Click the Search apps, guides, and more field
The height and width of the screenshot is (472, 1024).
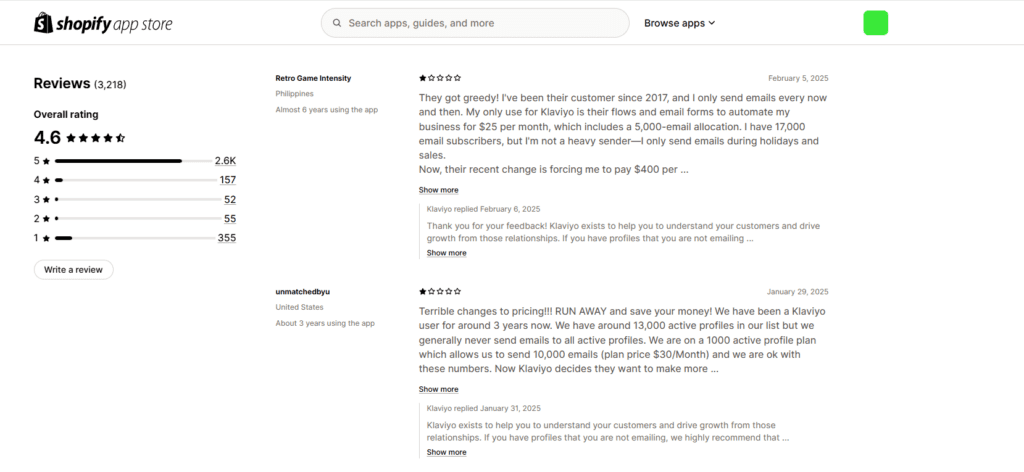pyautogui.click(x=480, y=23)
